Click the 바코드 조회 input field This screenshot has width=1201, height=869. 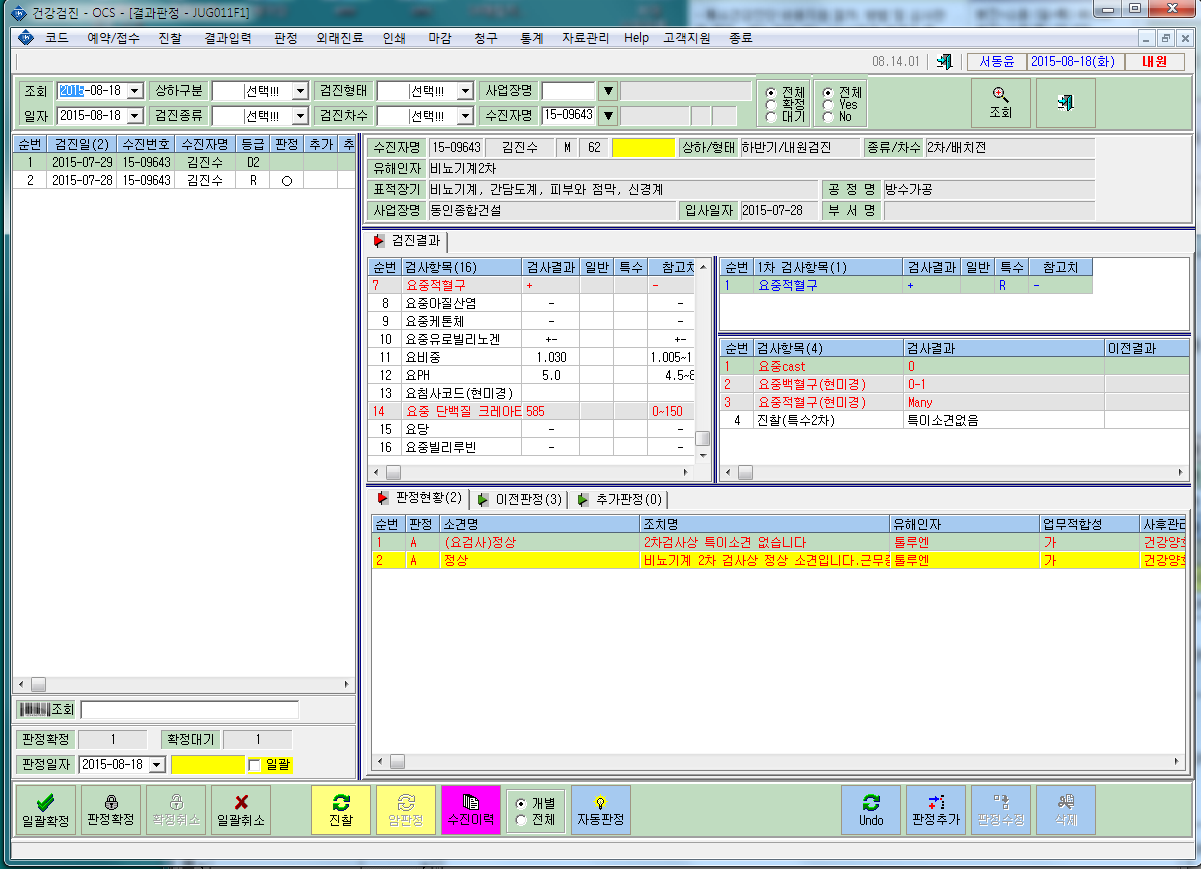(x=189, y=710)
